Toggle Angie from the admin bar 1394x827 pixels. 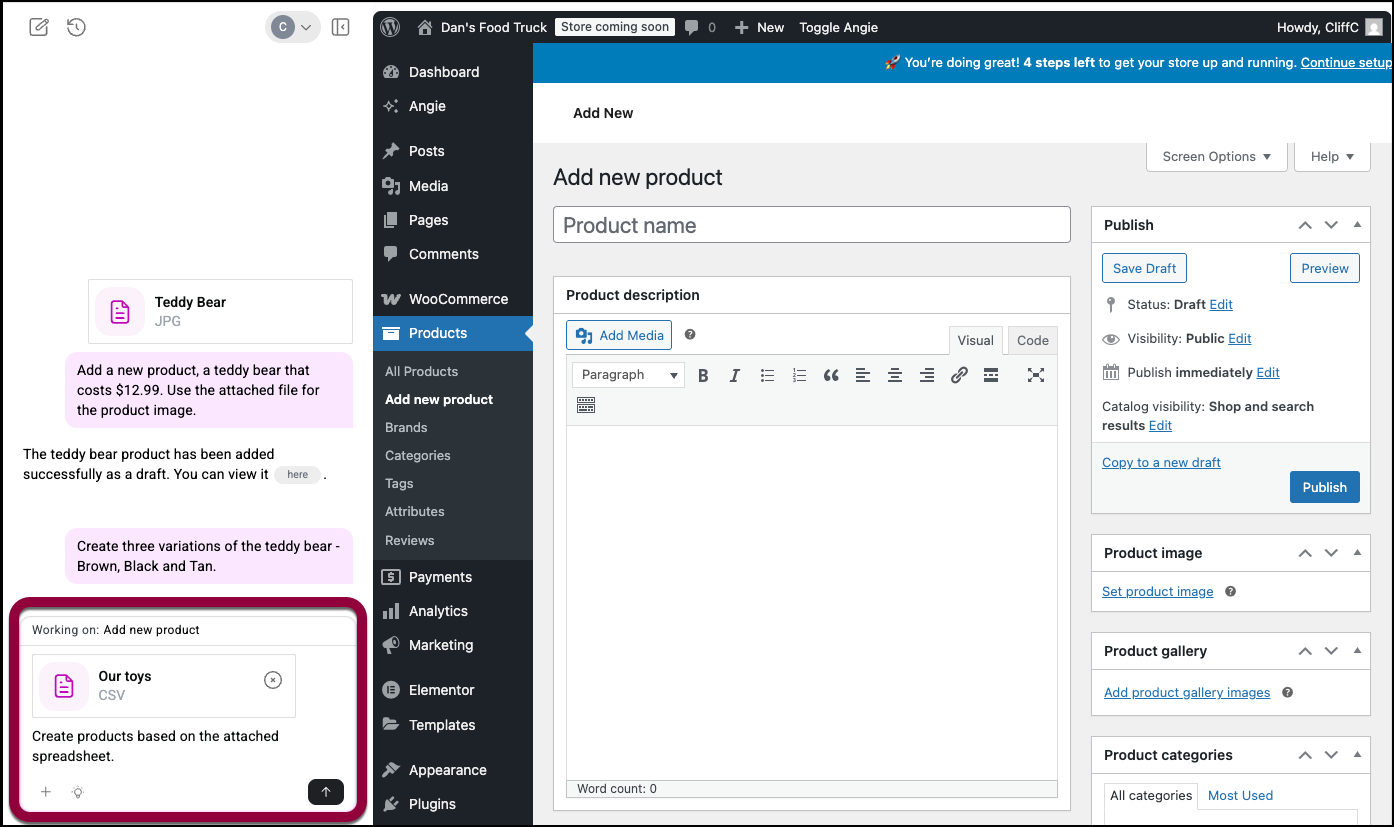(838, 27)
